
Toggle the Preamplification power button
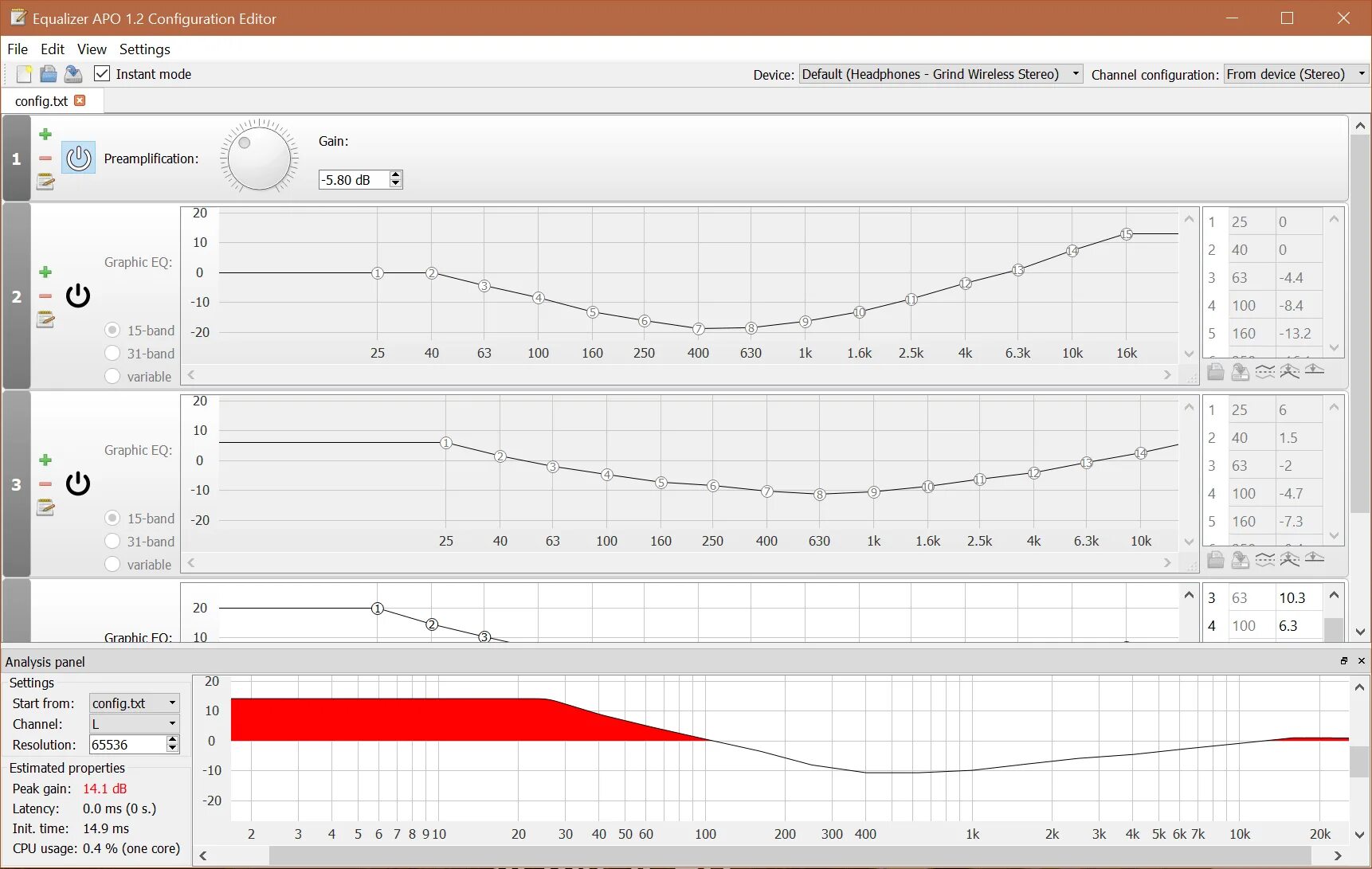79,158
